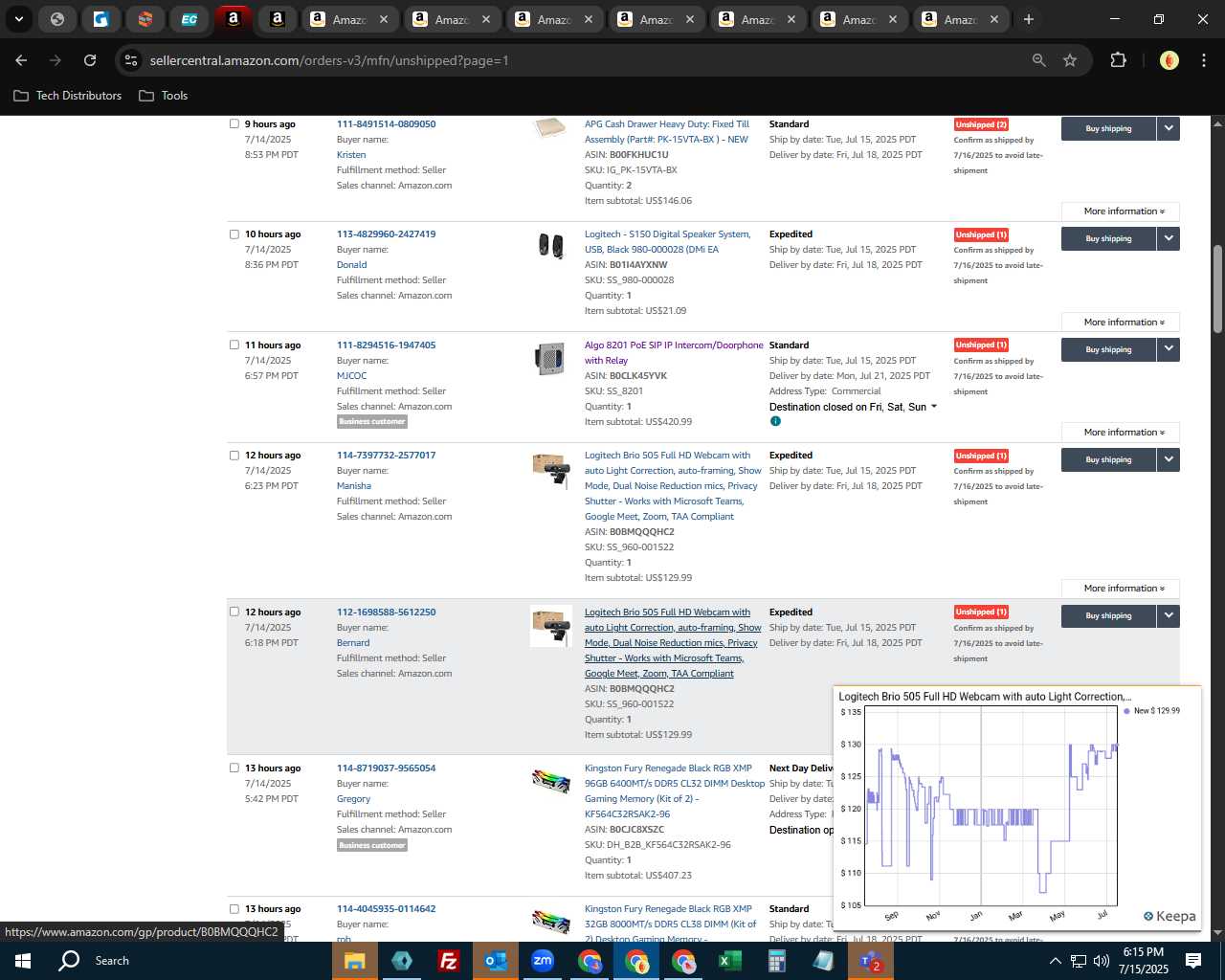
Task: Select checkbox for order 113-4829960-2427419
Action: click(x=234, y=234)
